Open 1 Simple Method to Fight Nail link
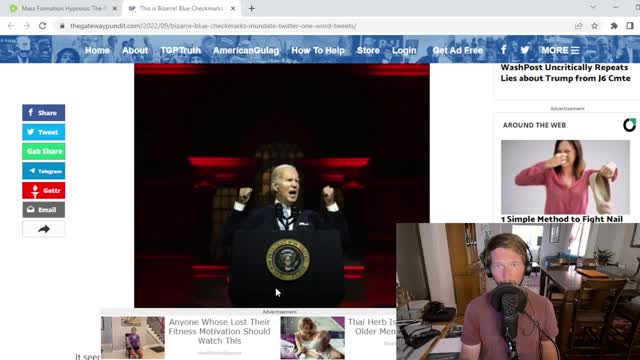640x360 pixels. (x=562, y=219)
